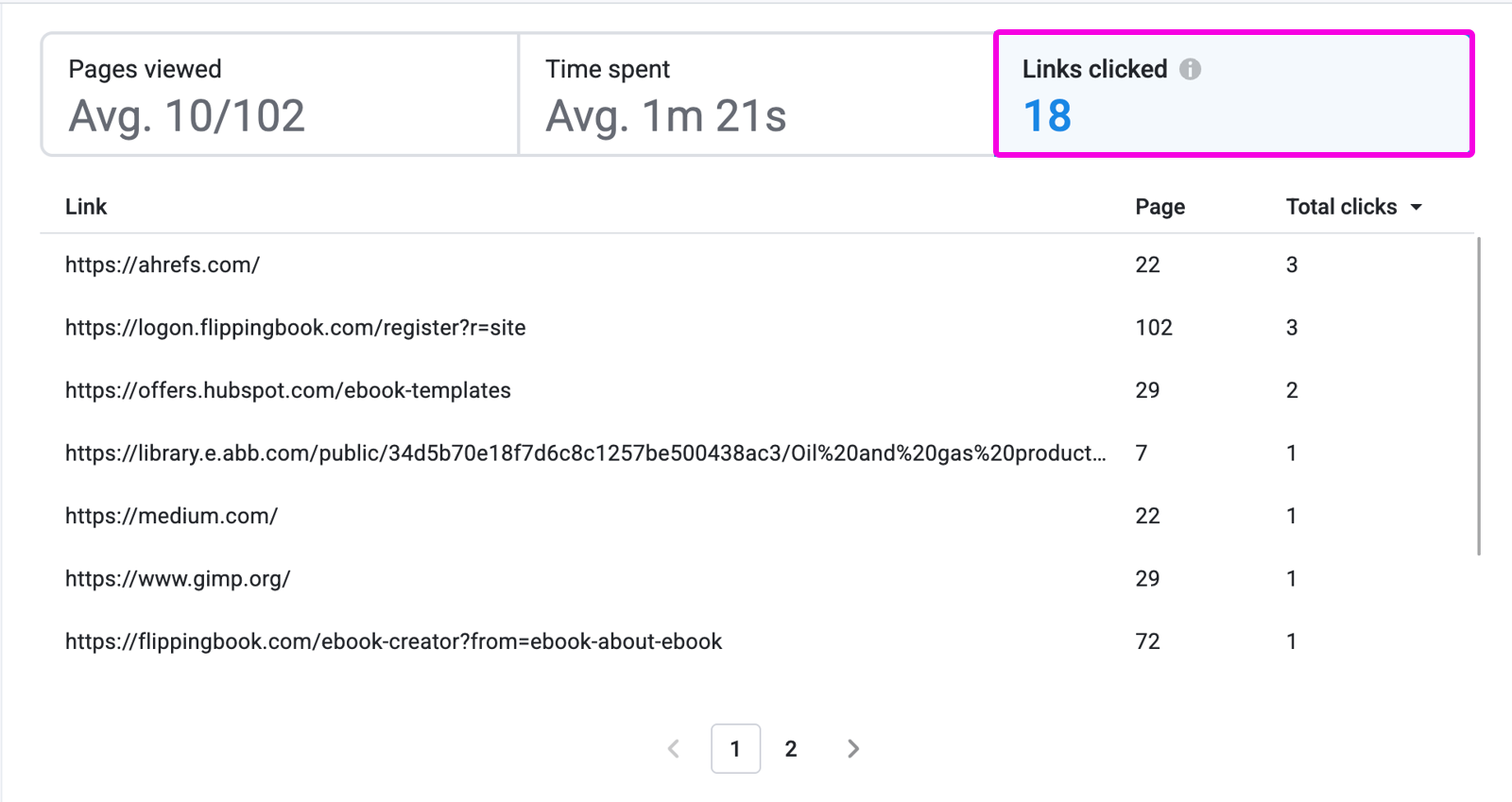The height and width of the screenshot is (802, 1512).
Task: Open the https://www.gimp.org/ link
Action: [x=178, y=578]
